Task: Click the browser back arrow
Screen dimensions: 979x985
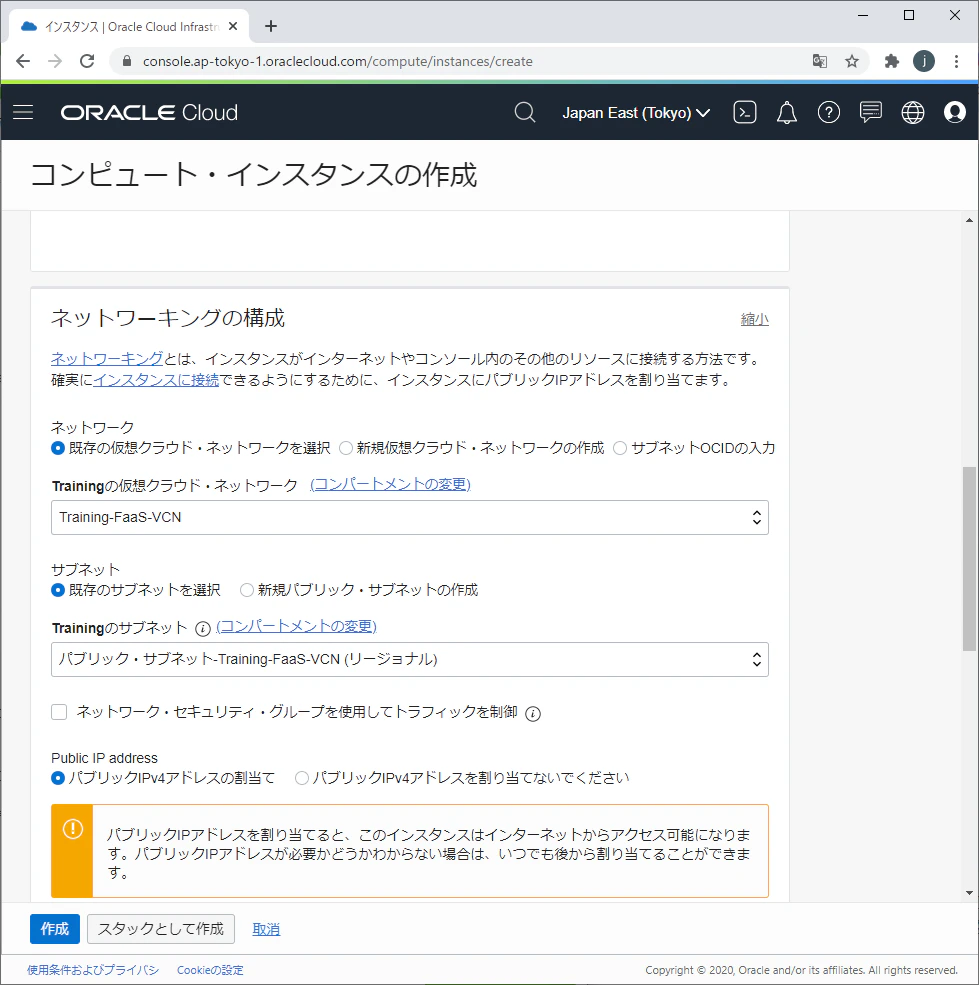Action: (23, 61)
